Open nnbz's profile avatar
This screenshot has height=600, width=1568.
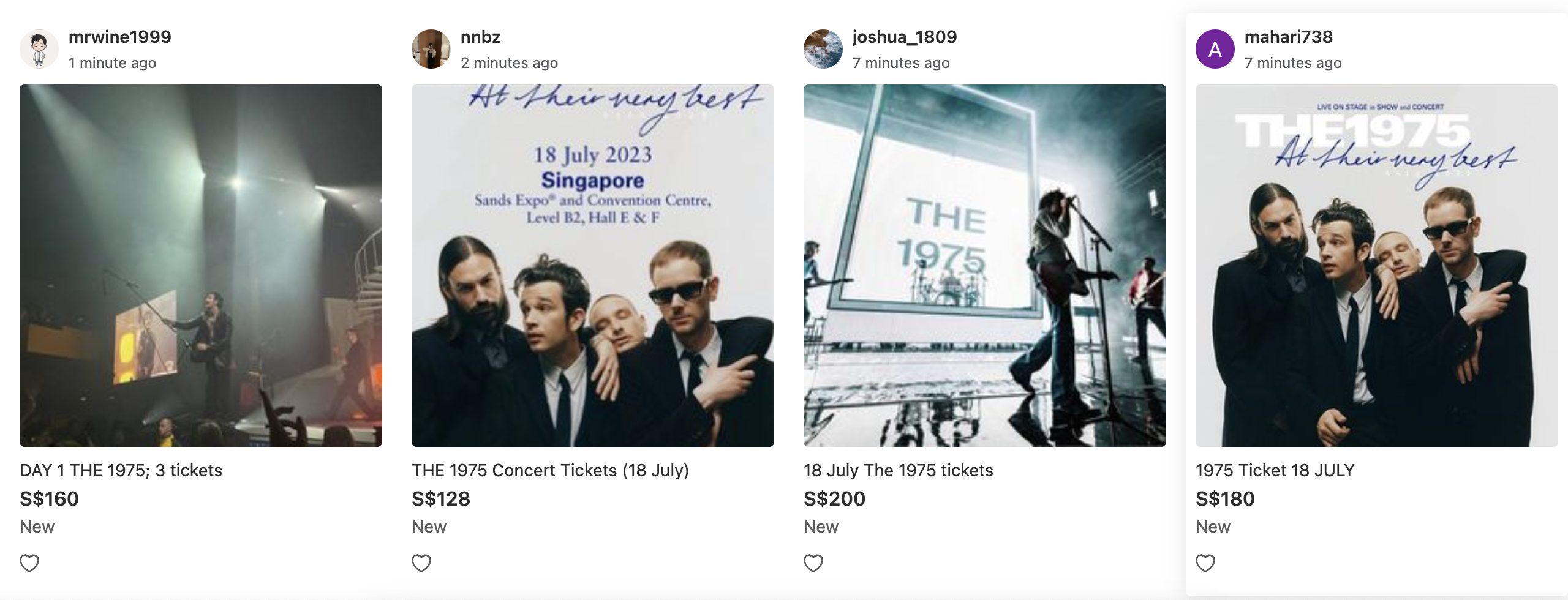coord(431,49)
